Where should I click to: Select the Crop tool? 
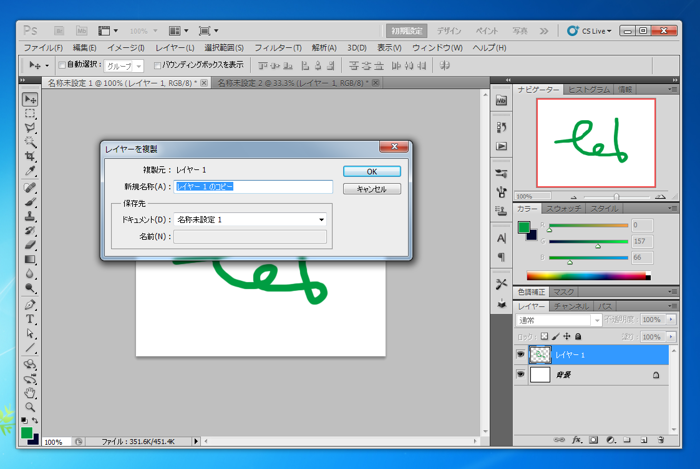30,156
